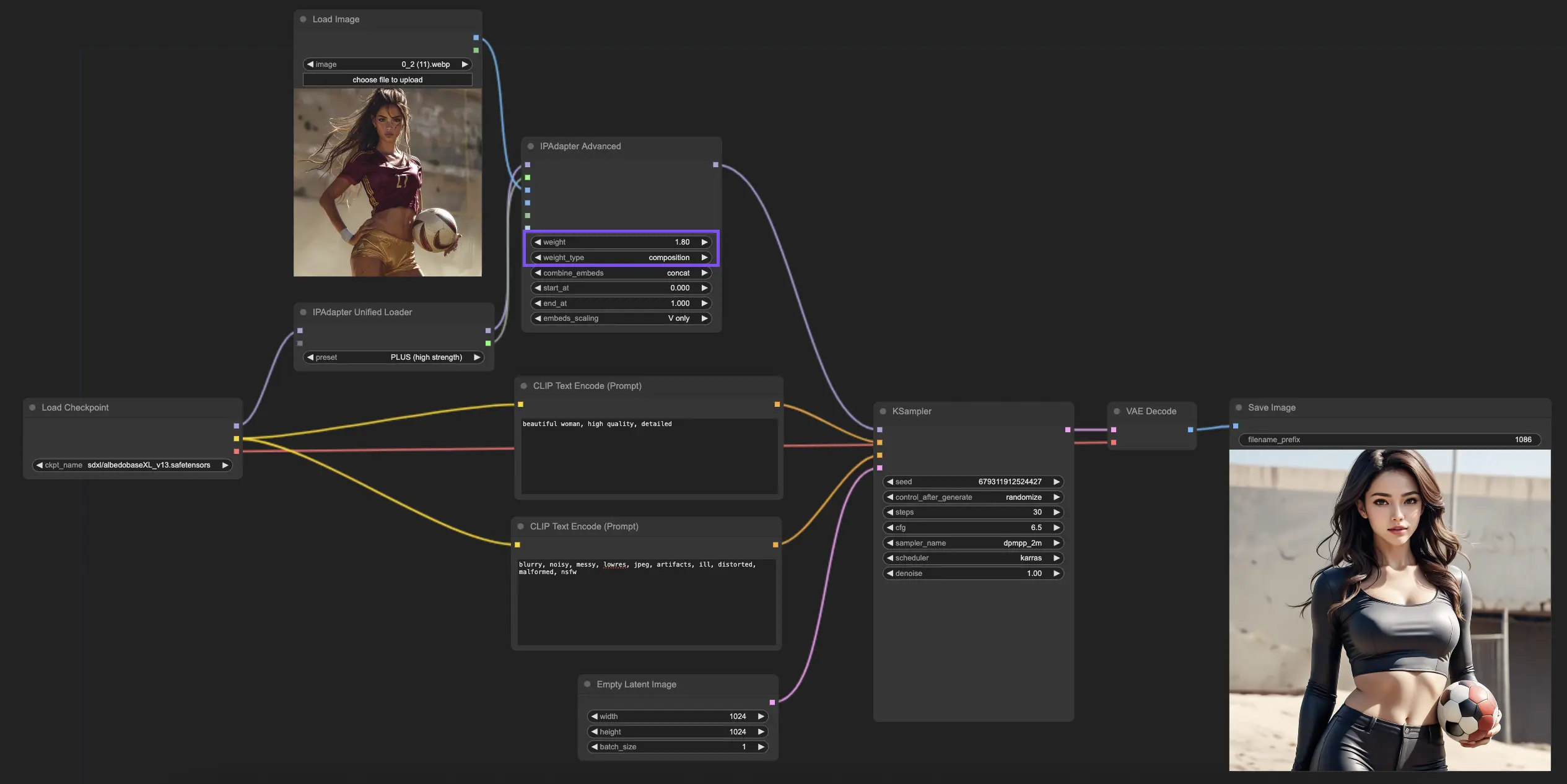Click the generated output image thumbnail
1567x784 pixels.
[1389, 610]
